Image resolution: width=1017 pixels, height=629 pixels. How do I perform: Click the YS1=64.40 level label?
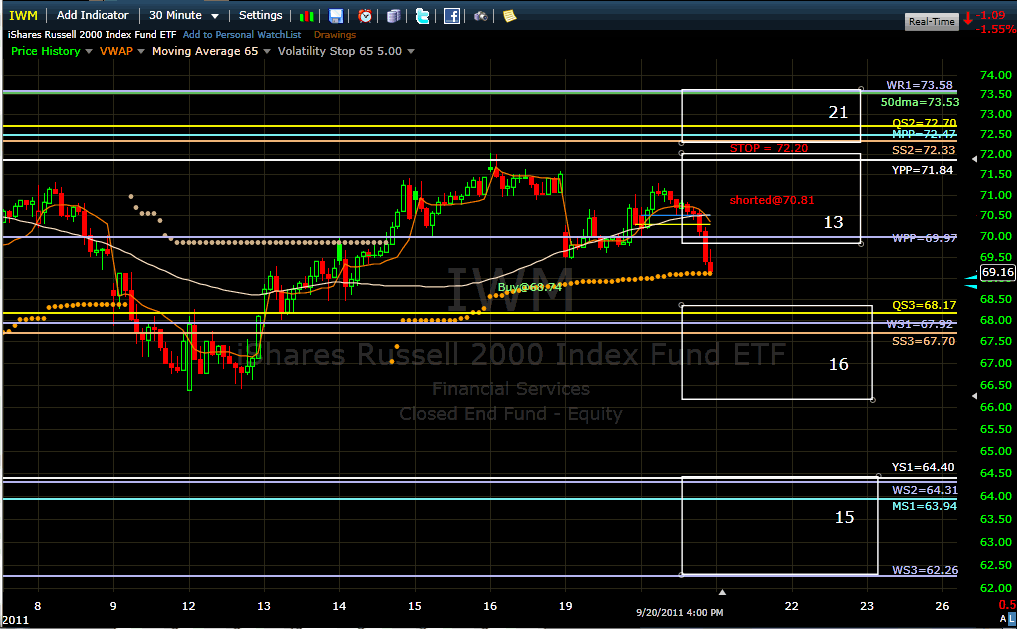(923, 467)
